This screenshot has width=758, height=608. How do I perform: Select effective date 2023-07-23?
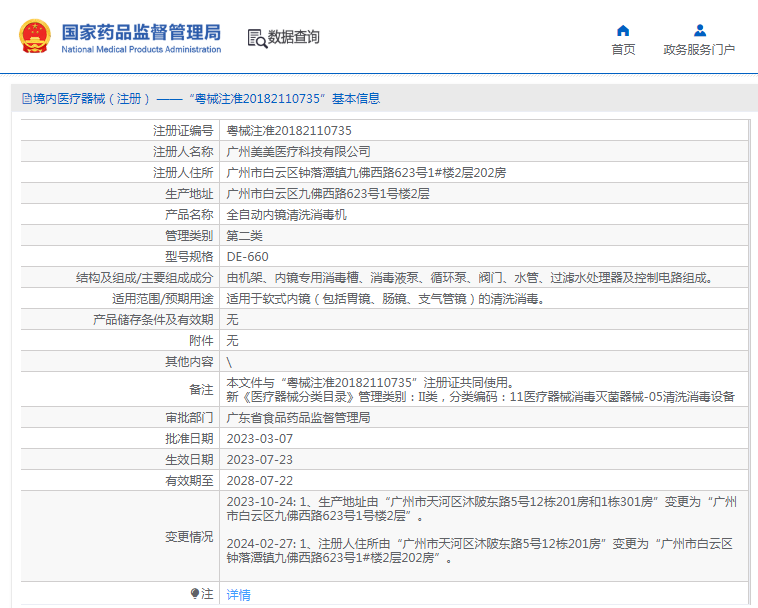click(260, 460)
